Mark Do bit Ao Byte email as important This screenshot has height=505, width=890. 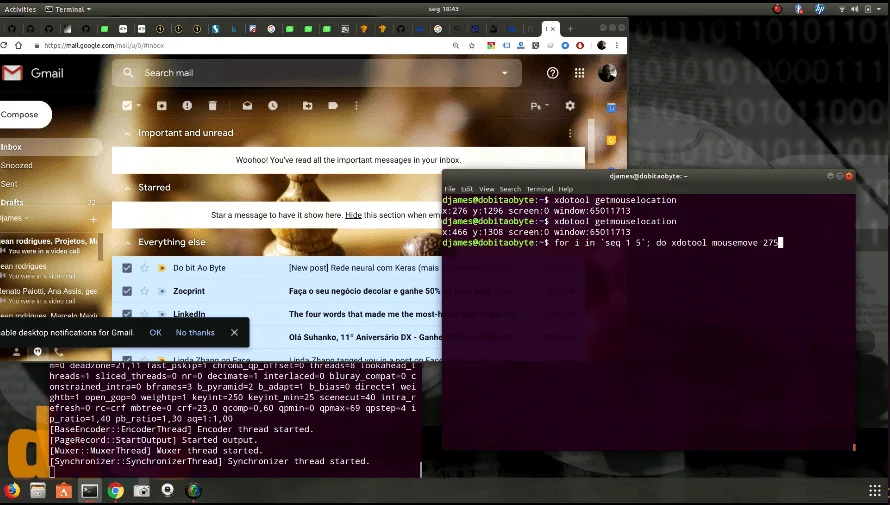coord(161,268)
